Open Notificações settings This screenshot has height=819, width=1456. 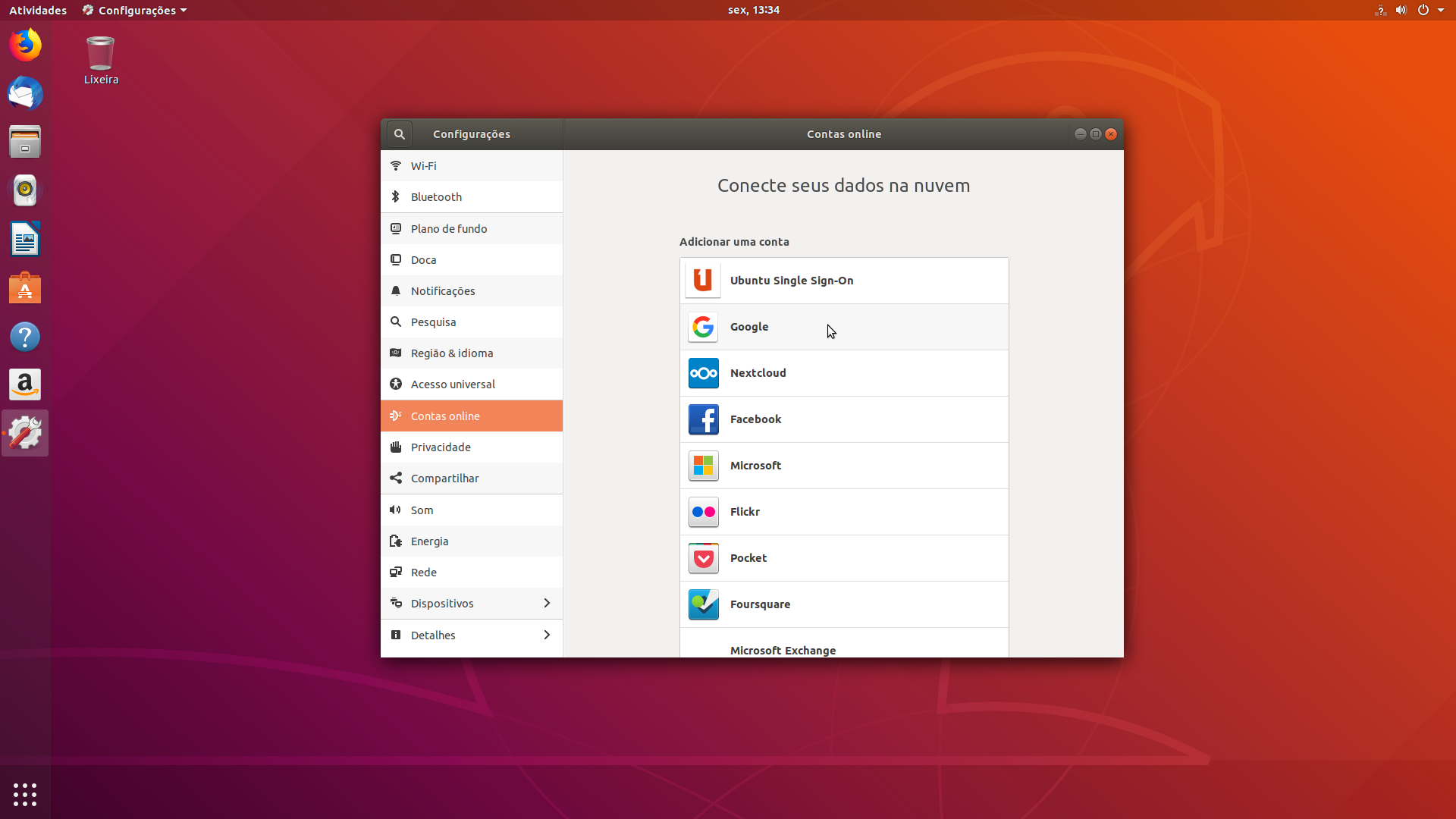click(x=472, y=291)
